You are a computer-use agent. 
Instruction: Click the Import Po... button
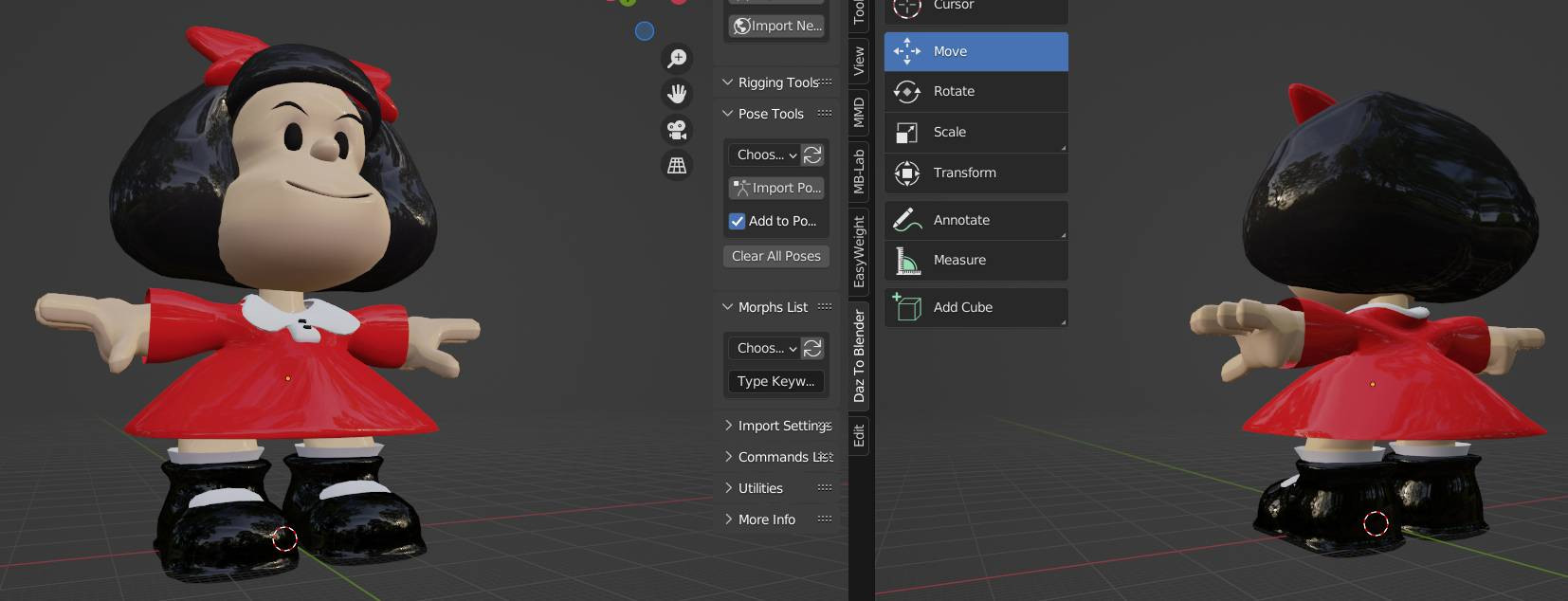(776, 188)
